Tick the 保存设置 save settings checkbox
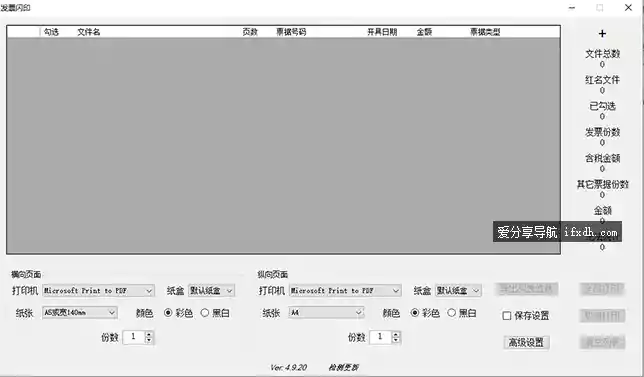The width and height of the screenshot is (644, 377). click(507, 315)
